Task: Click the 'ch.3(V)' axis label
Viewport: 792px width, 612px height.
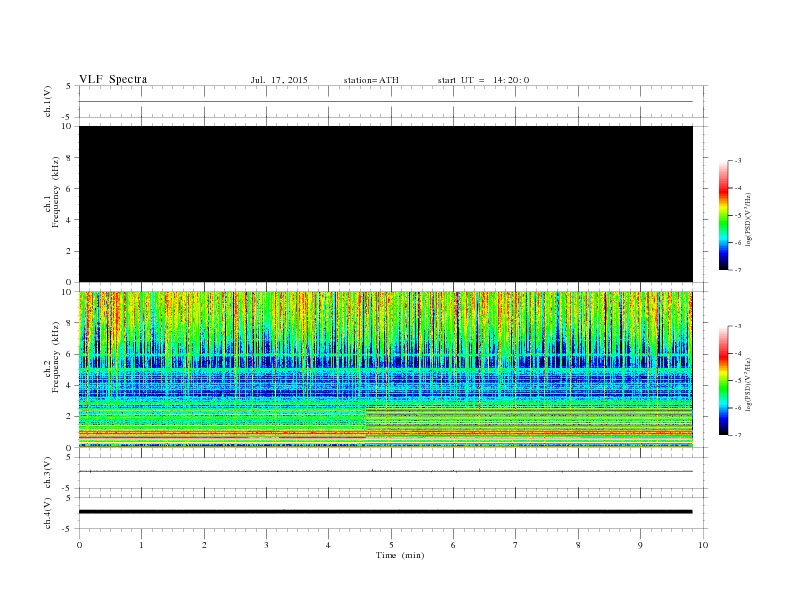Action: [47, 473]
